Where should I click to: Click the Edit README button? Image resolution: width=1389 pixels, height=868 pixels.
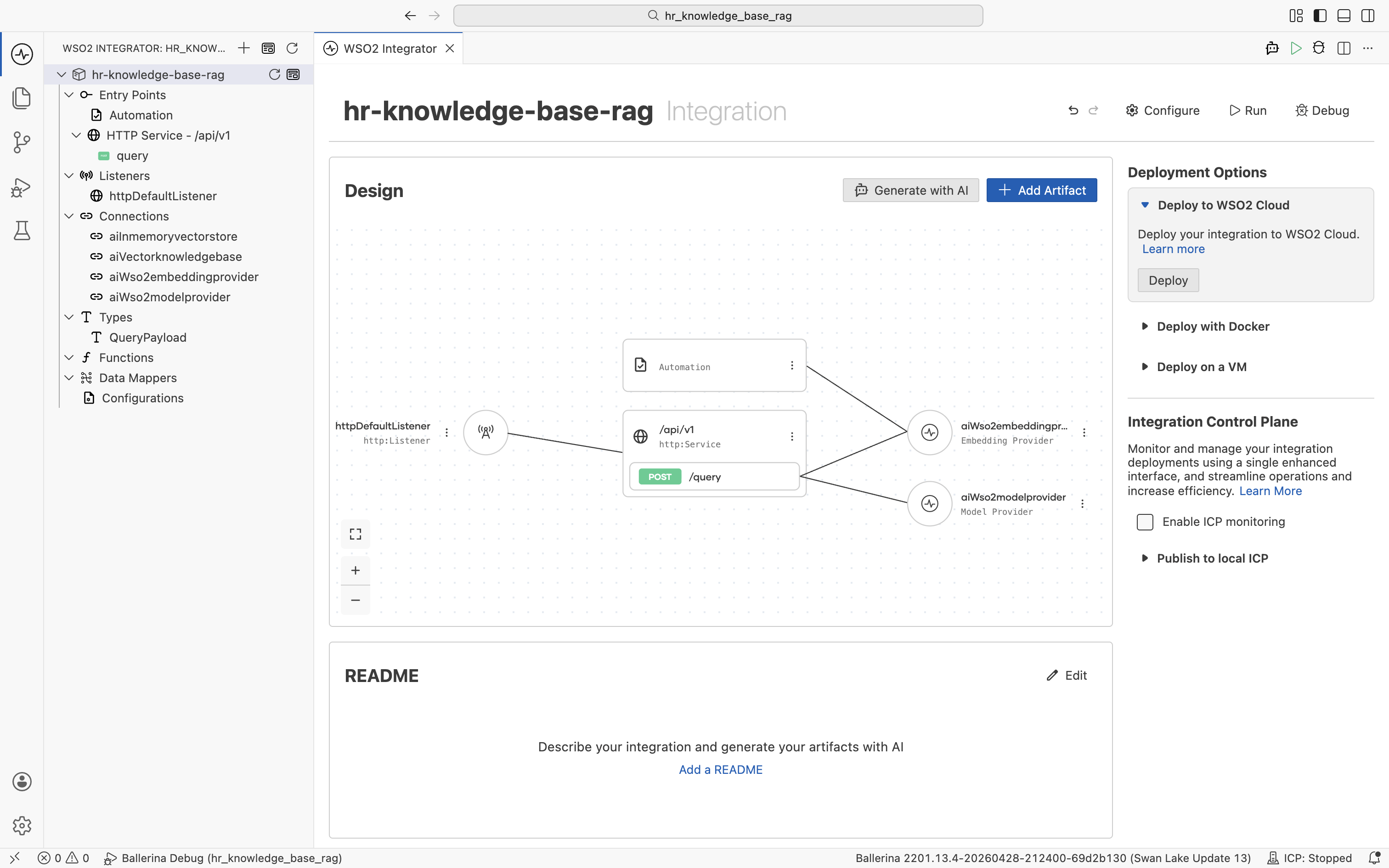coord(1067,675)
